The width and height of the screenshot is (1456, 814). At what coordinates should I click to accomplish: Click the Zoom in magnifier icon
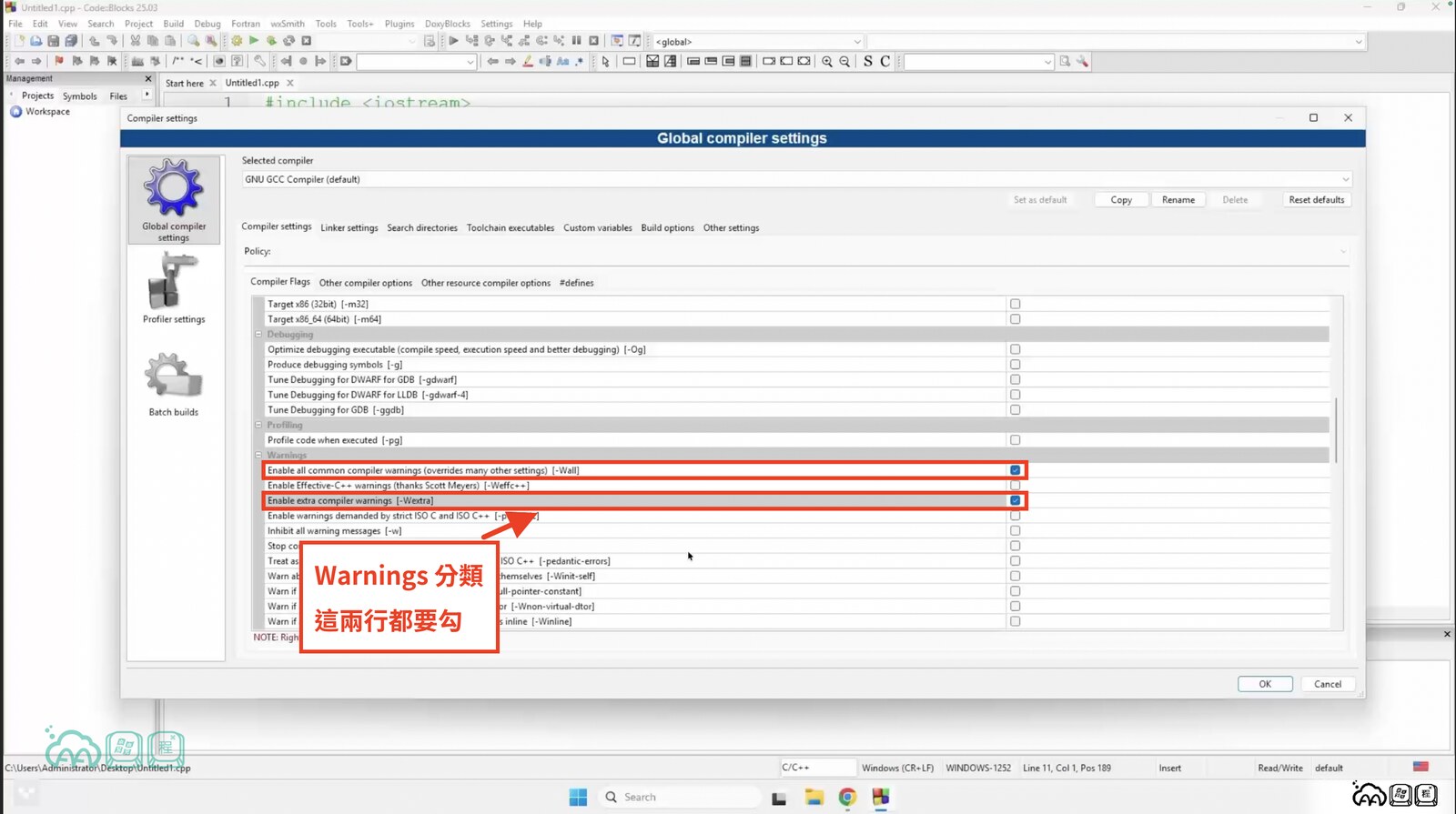[x=827, y=61]
